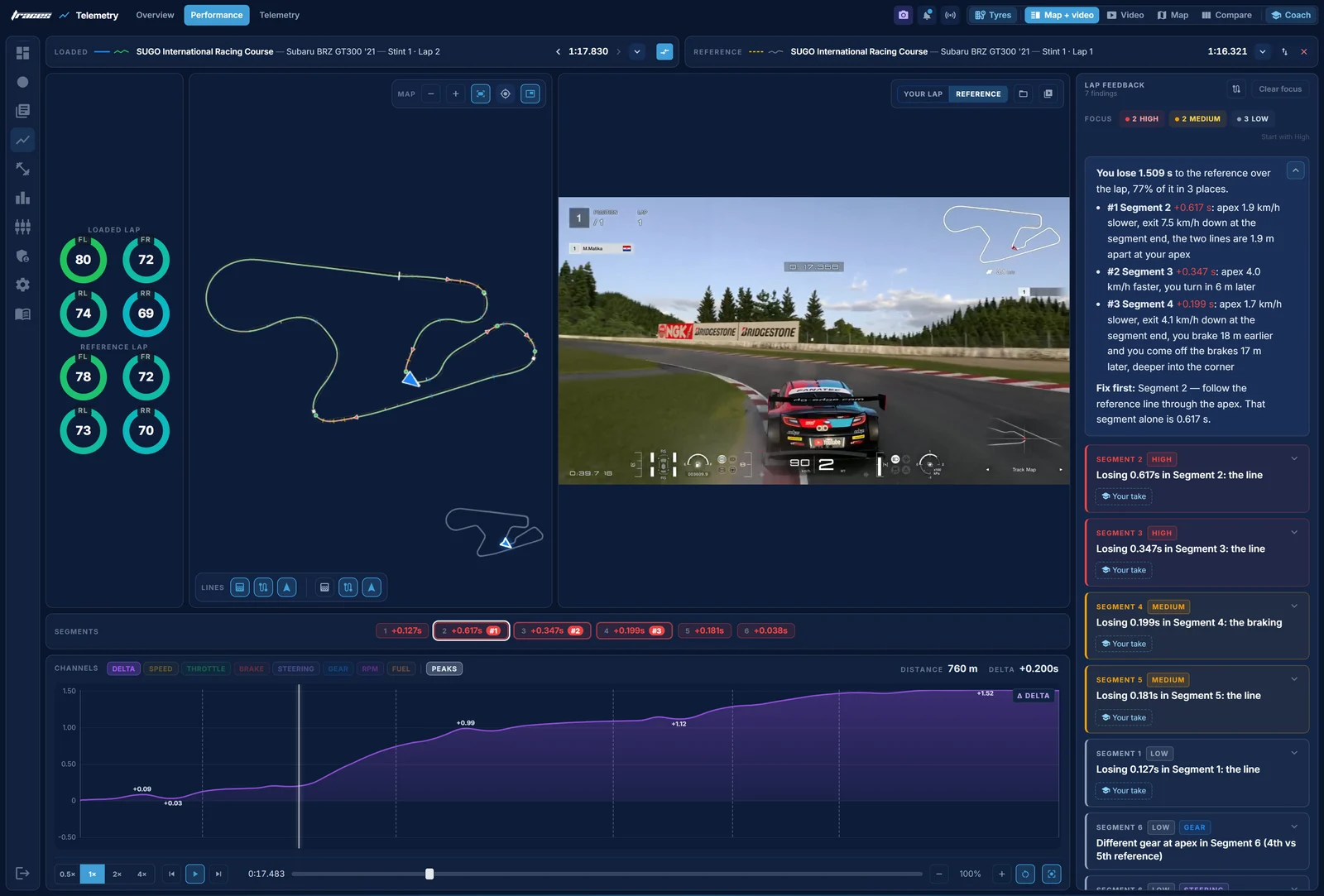
Task: Click the playback scrubber handle
Action: (x=429, y=874)
